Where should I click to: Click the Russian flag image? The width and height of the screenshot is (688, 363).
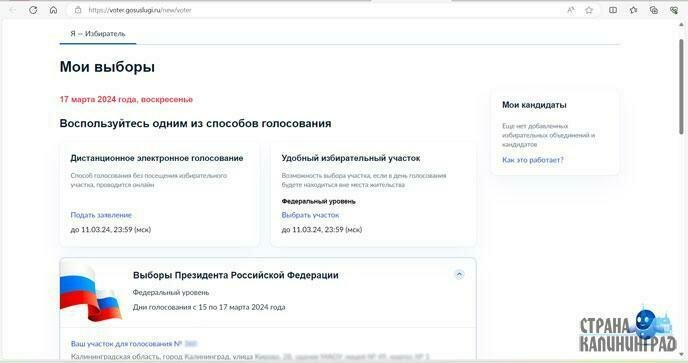click(x=90, y=293)
